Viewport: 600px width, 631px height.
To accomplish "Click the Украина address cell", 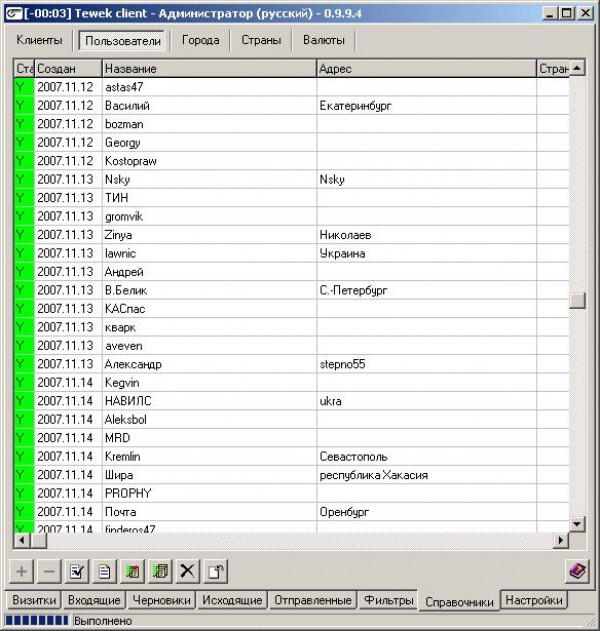I will (427, 254).
